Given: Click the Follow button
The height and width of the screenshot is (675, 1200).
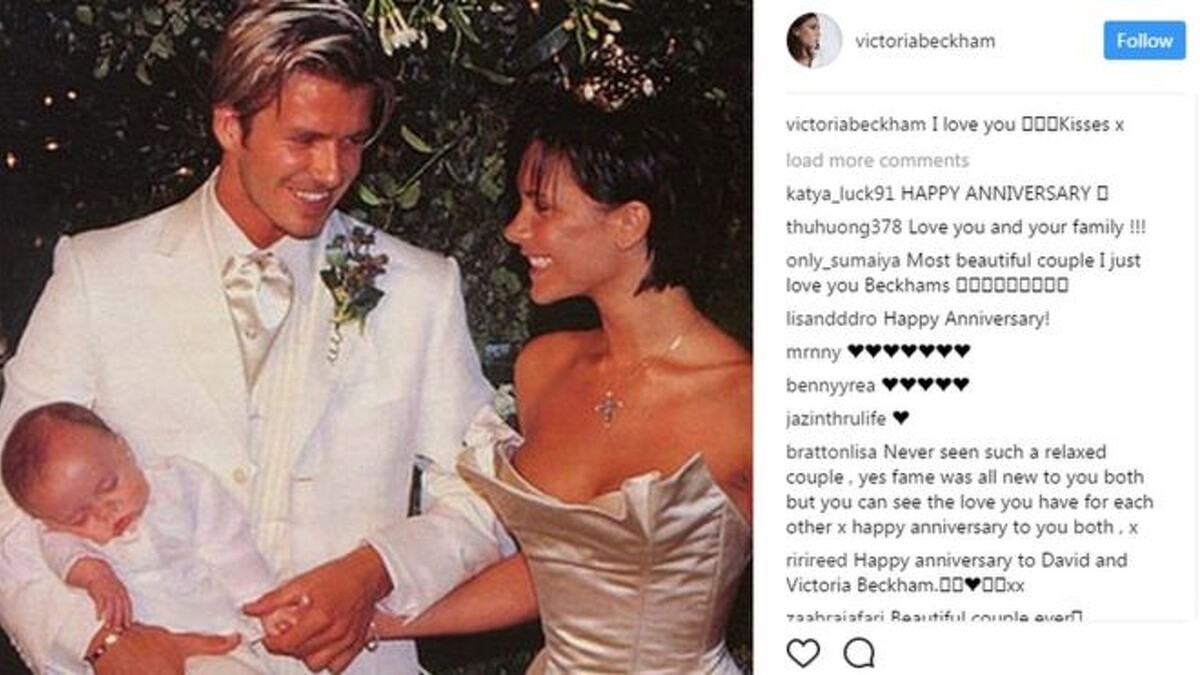Looking at the screenshot, I should pos(1145,41).
